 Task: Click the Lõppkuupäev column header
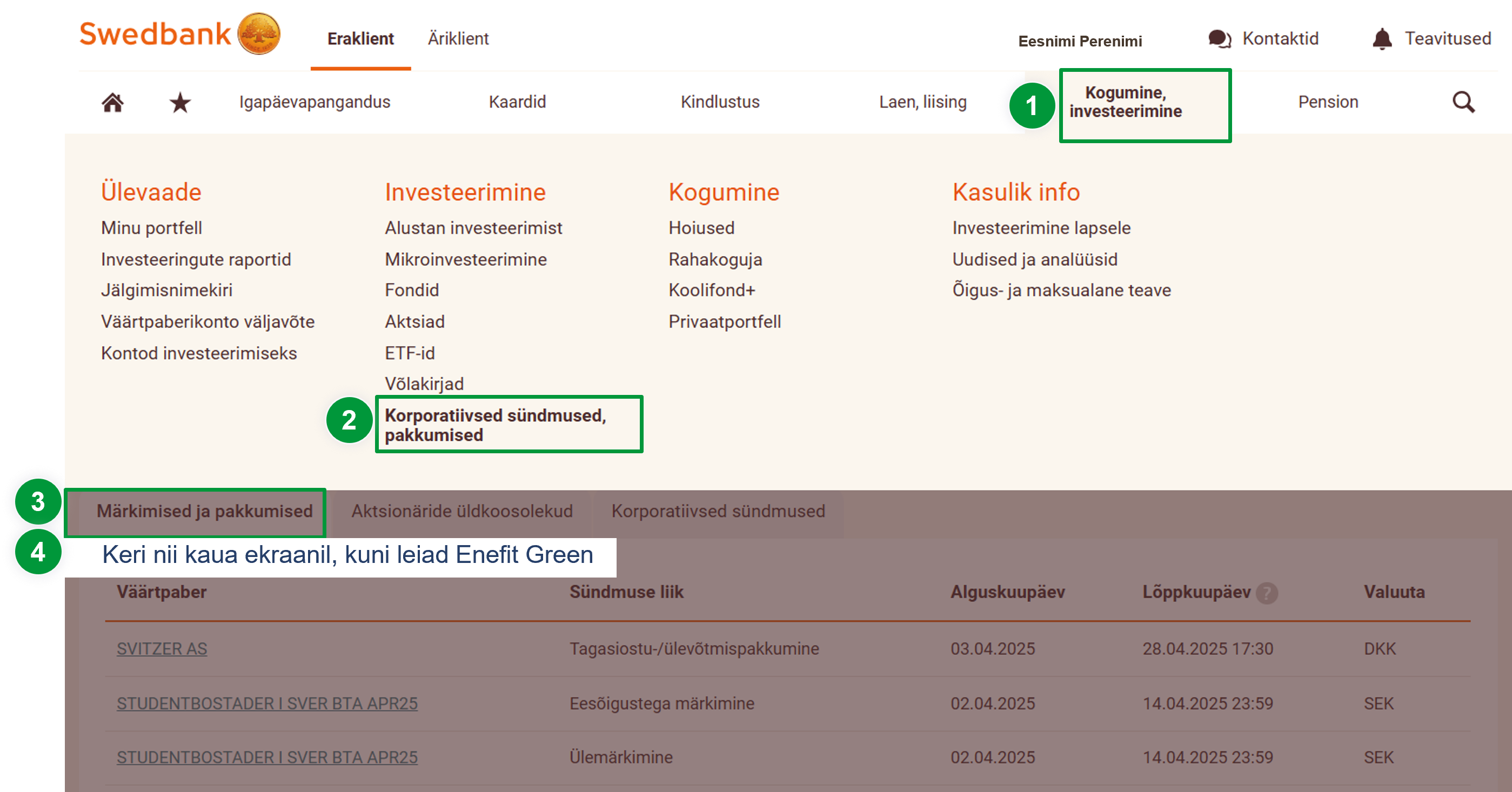1196,592
